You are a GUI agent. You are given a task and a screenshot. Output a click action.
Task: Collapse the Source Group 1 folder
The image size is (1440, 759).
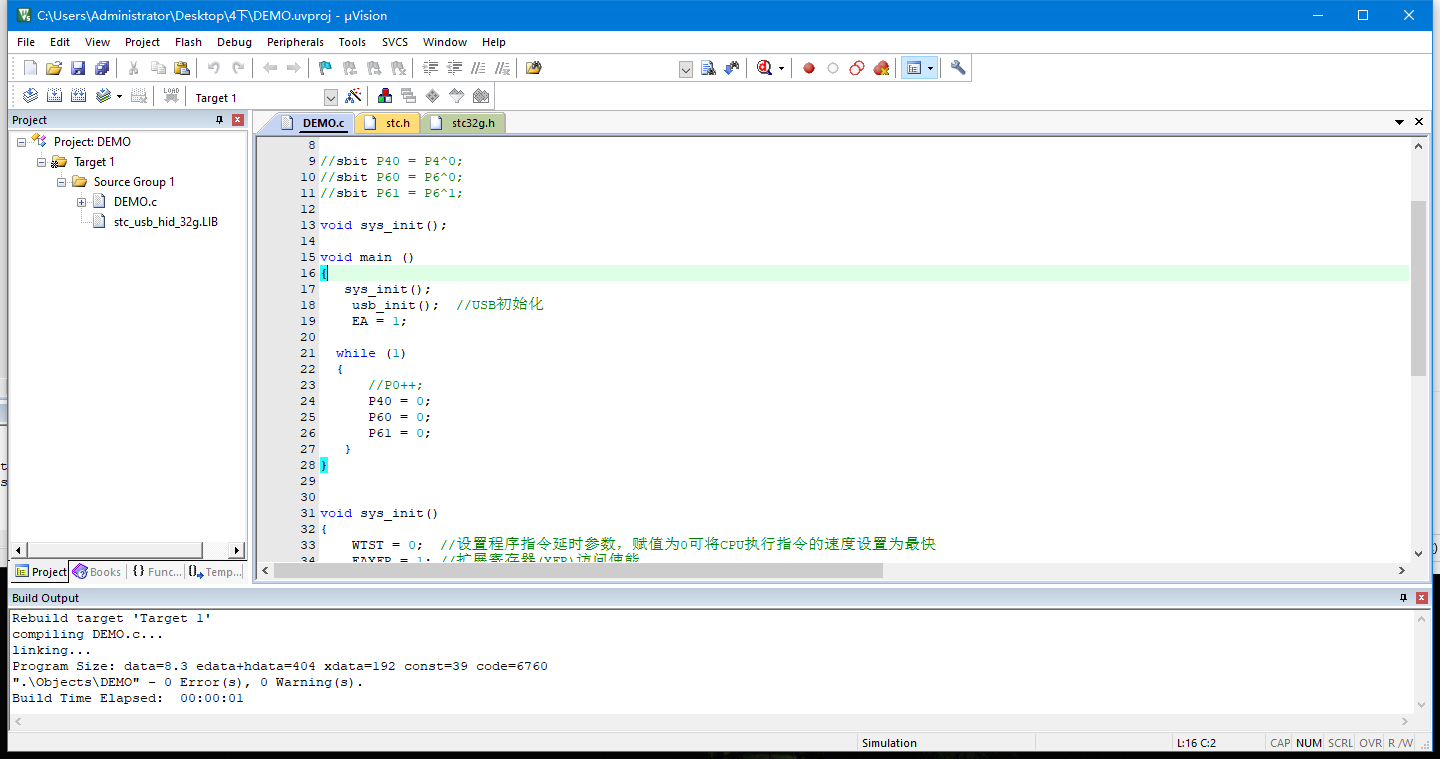pos(62,182)
